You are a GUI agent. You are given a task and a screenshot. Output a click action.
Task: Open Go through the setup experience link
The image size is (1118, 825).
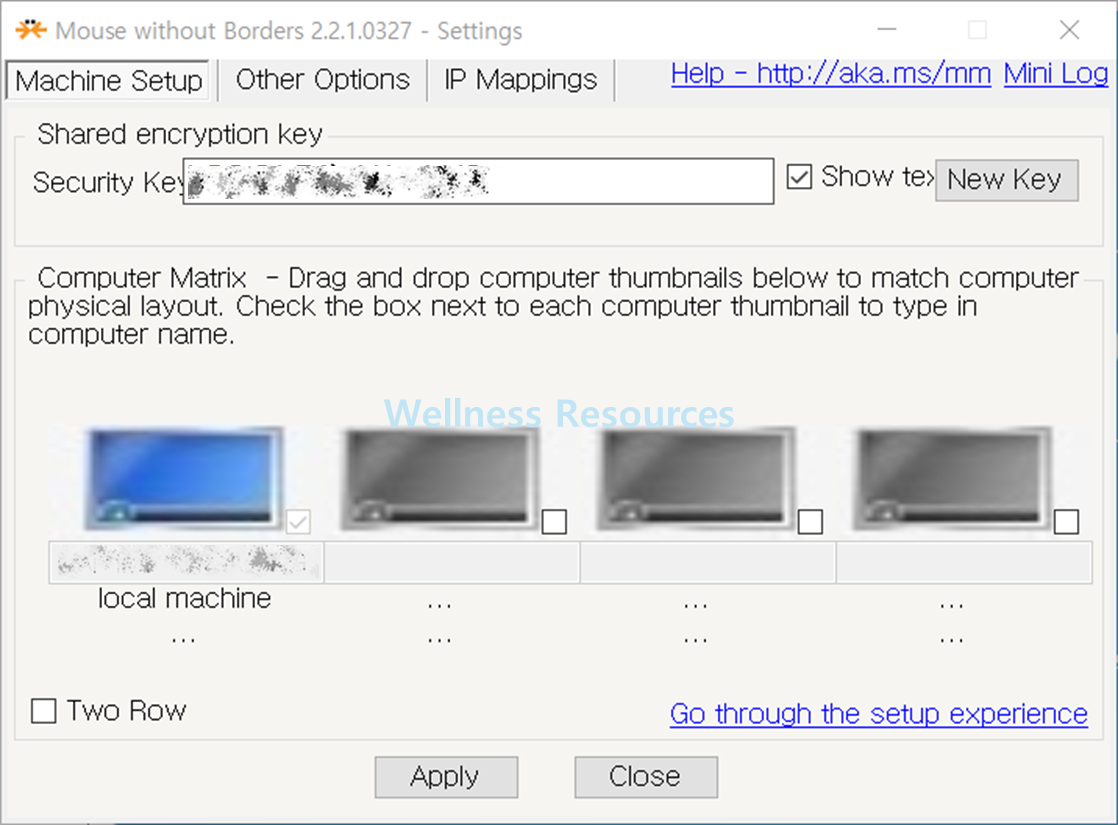[x=878, y=713]
